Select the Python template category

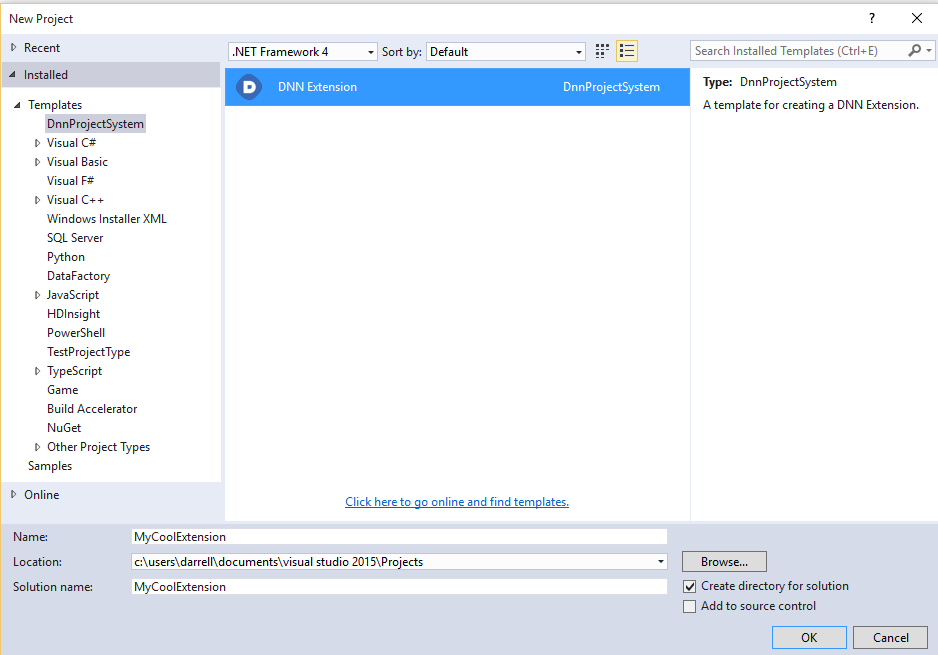pos(65,256)
